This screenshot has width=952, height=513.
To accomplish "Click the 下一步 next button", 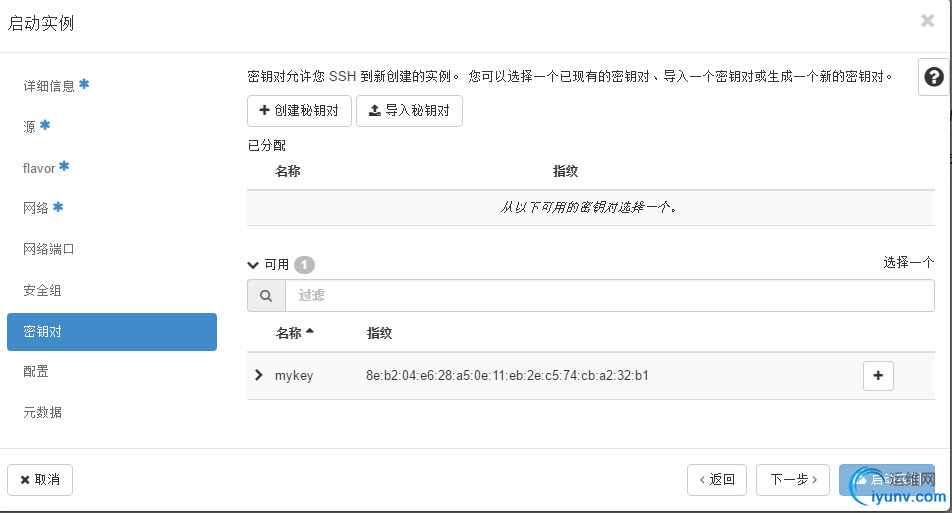I will (x=794, y=480).
